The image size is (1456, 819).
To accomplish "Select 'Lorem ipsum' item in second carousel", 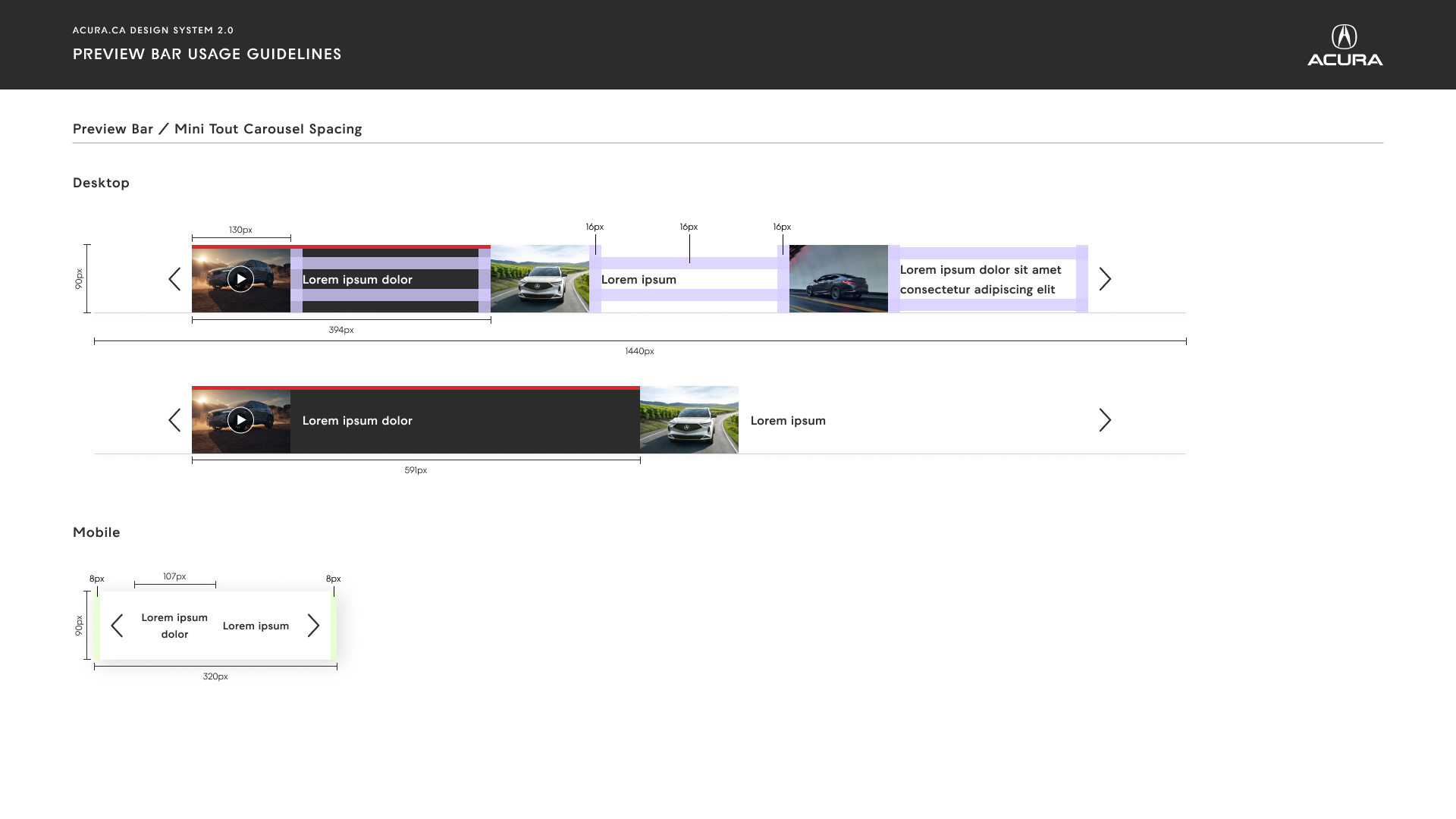I will (x=788, y=421).
